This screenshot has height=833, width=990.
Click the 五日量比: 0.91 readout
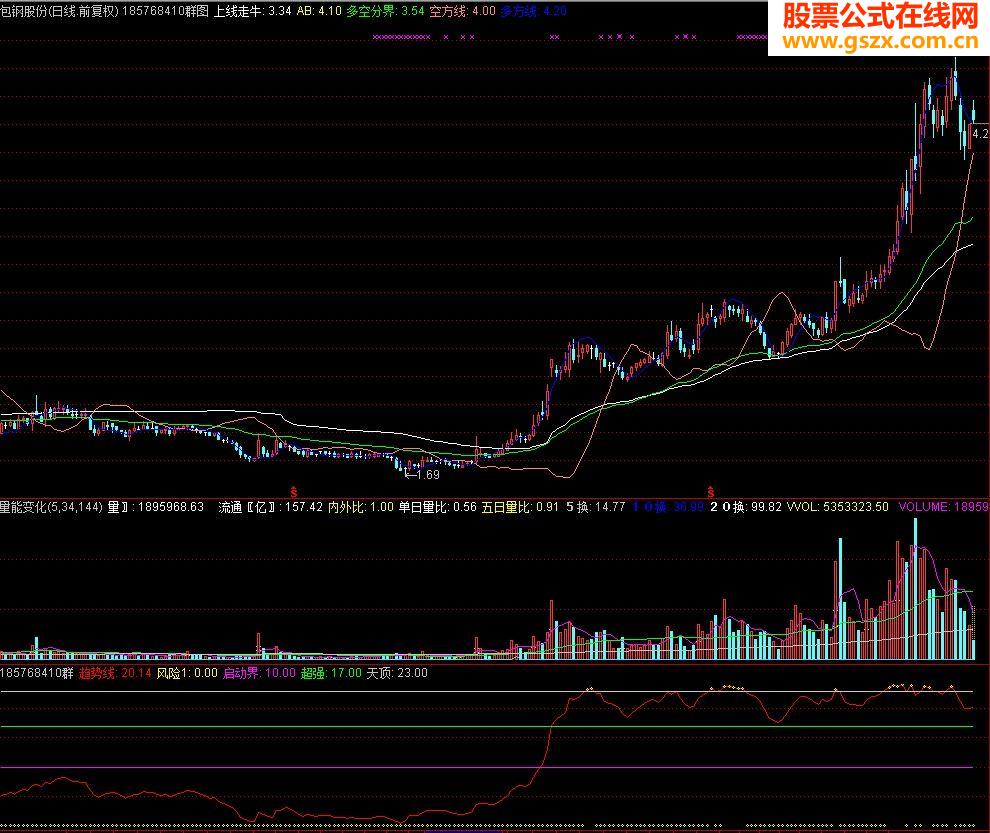pyautogui.click(x=520, y=507)
